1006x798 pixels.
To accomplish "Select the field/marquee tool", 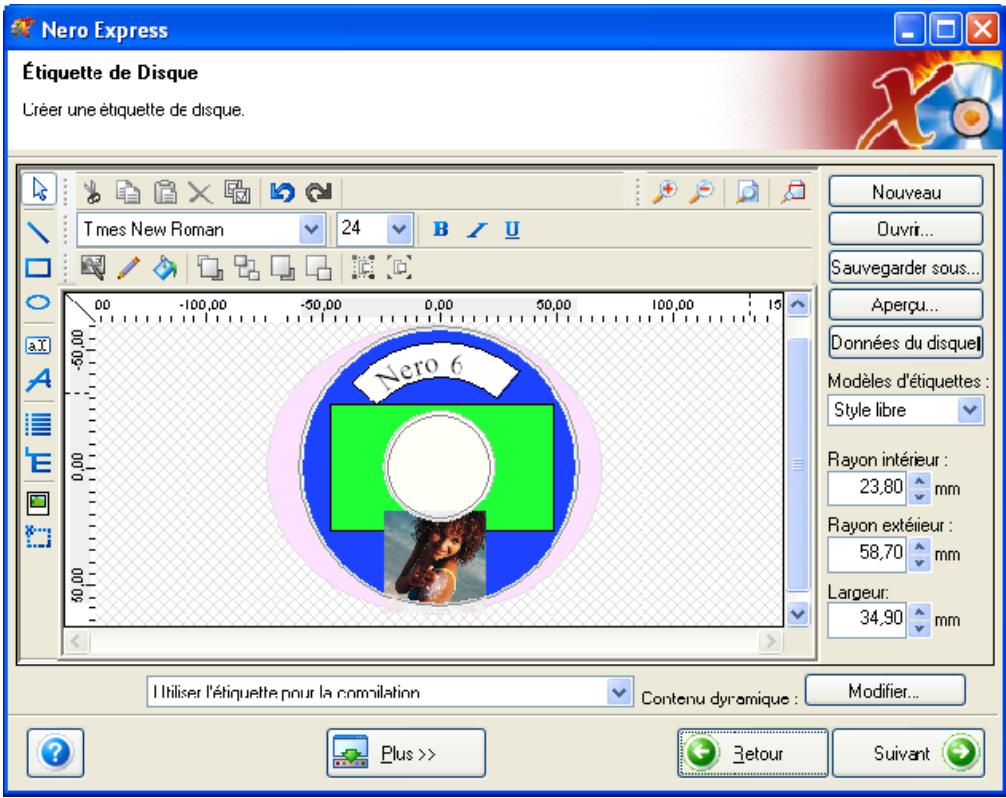I will 38,536.
